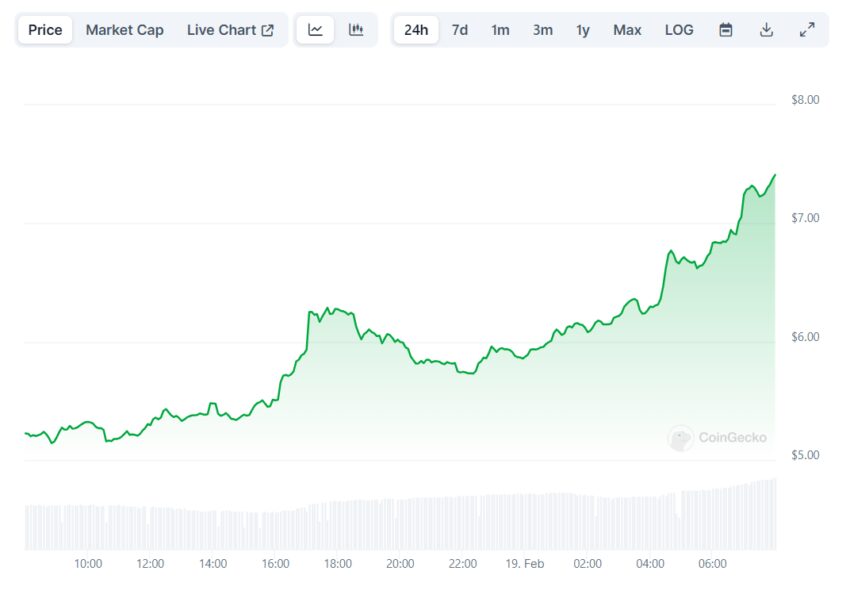The height and width of the screenshot is (594, 850).
Task: Select the 24h time range
Action: click(416, 30)
